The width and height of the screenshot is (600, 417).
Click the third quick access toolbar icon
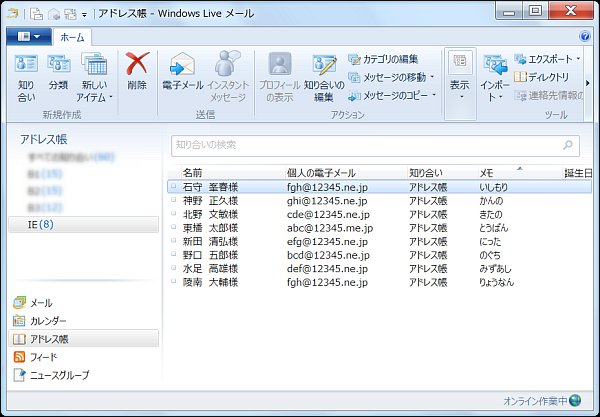(70, 14)
